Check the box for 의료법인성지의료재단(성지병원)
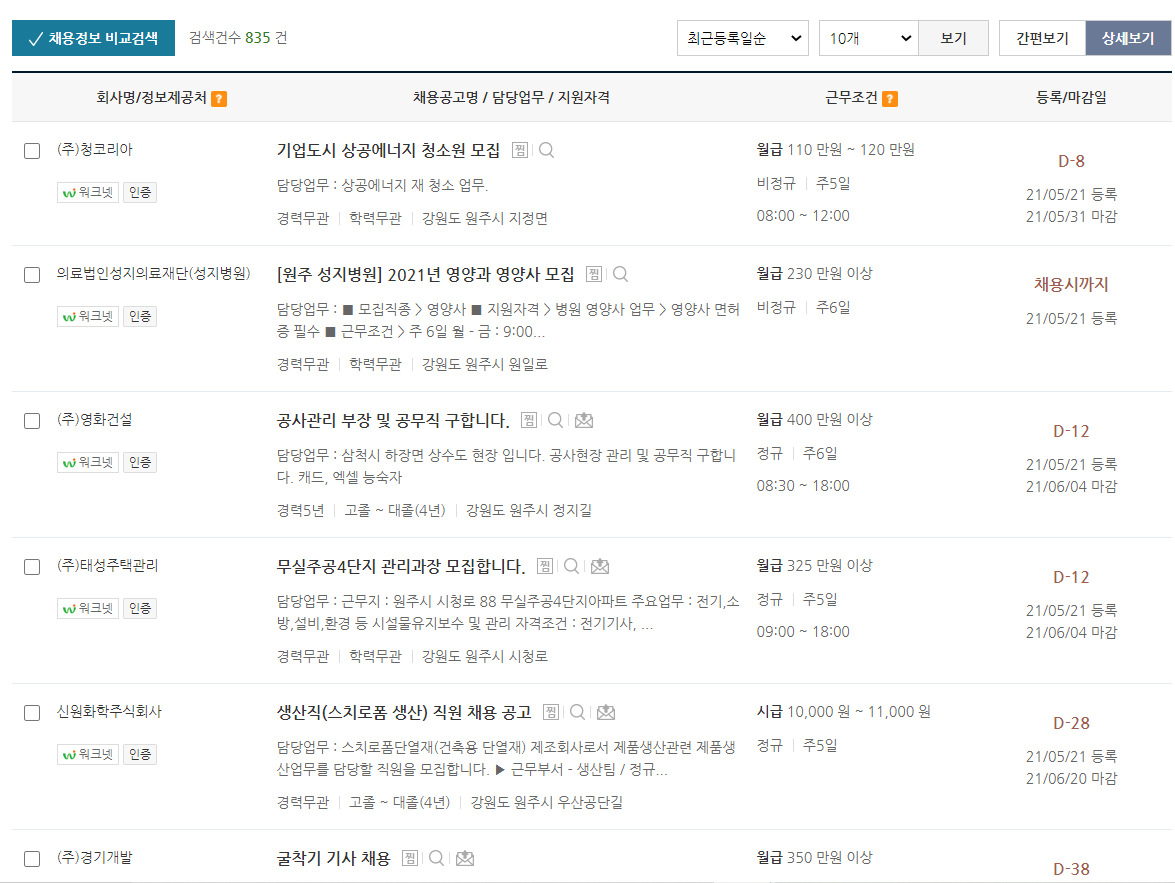 (32, 274)
